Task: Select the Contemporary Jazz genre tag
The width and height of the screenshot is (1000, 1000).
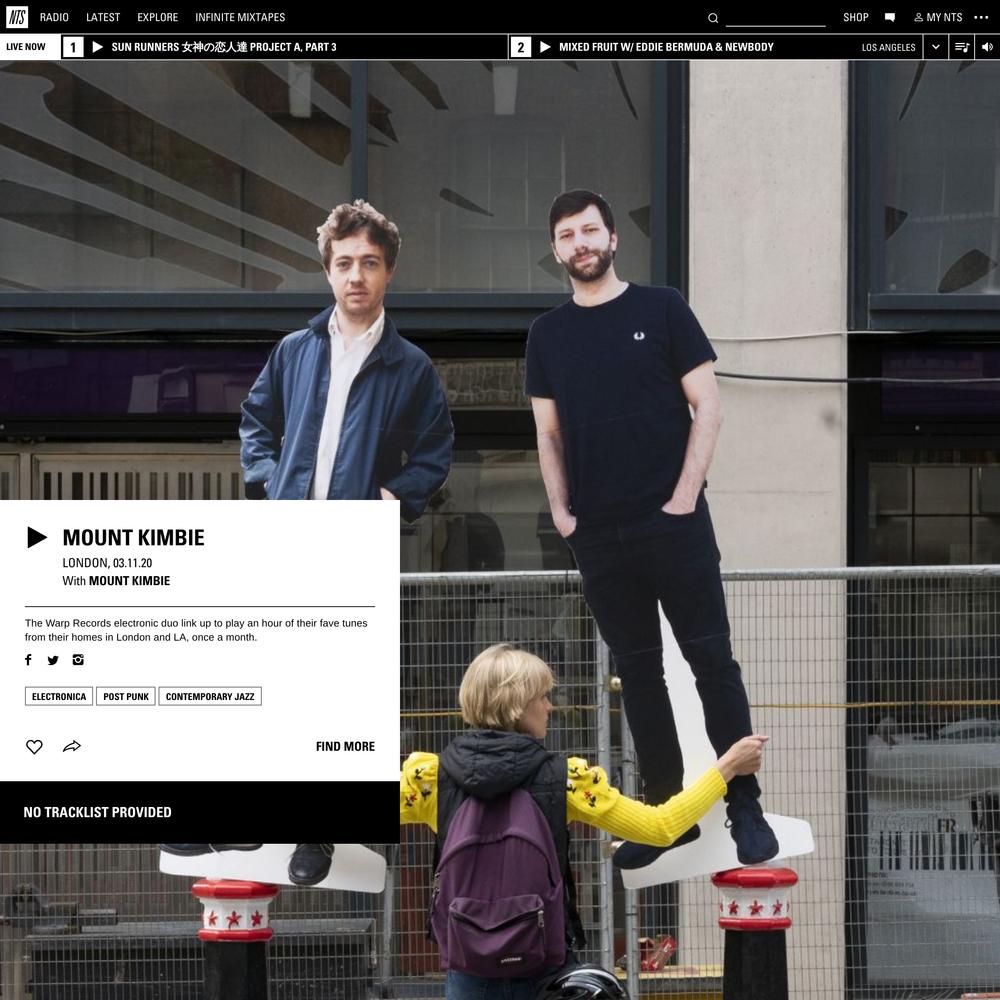Action: (210, 697)
